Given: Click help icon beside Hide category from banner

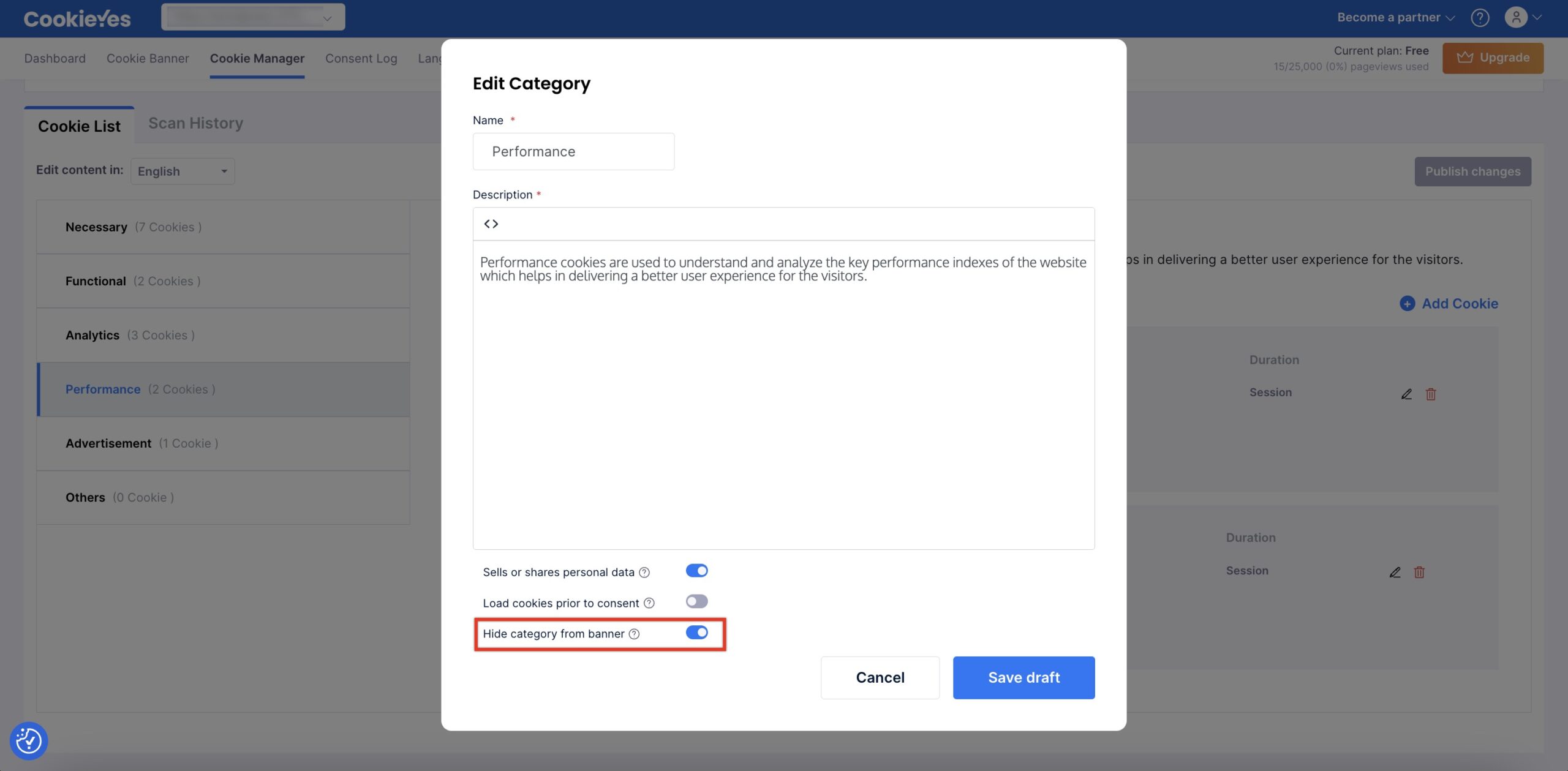Looking at the screenshot, I should pos(635,634).
